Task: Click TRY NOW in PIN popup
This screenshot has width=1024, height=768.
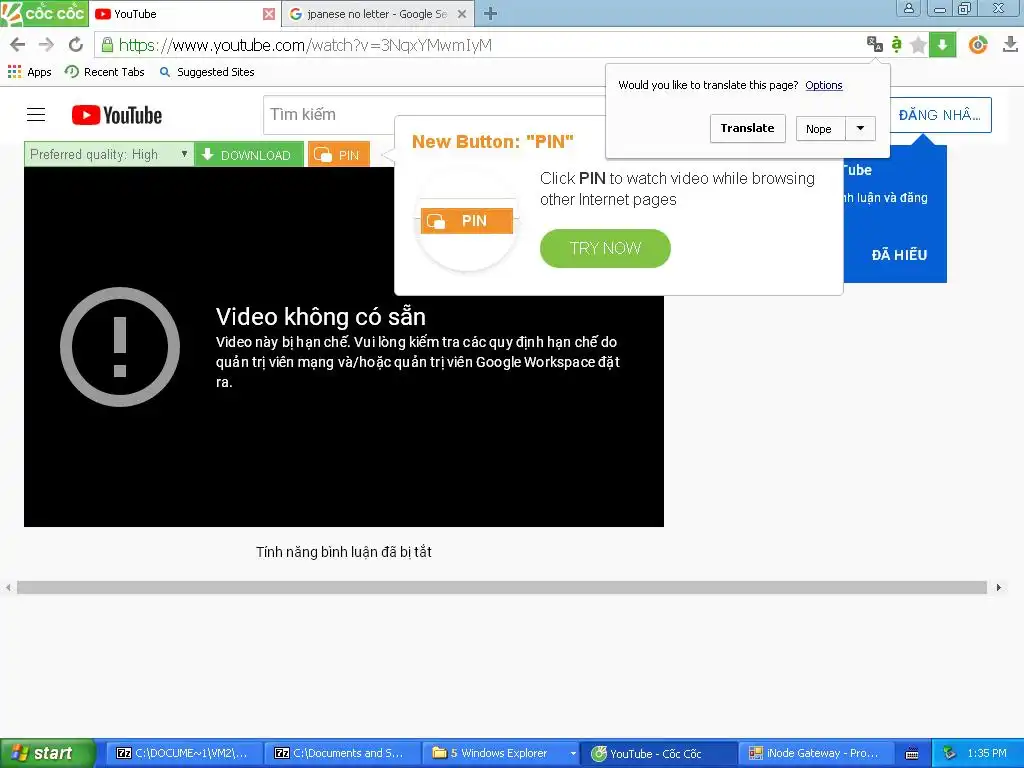Action: [605, 248]
